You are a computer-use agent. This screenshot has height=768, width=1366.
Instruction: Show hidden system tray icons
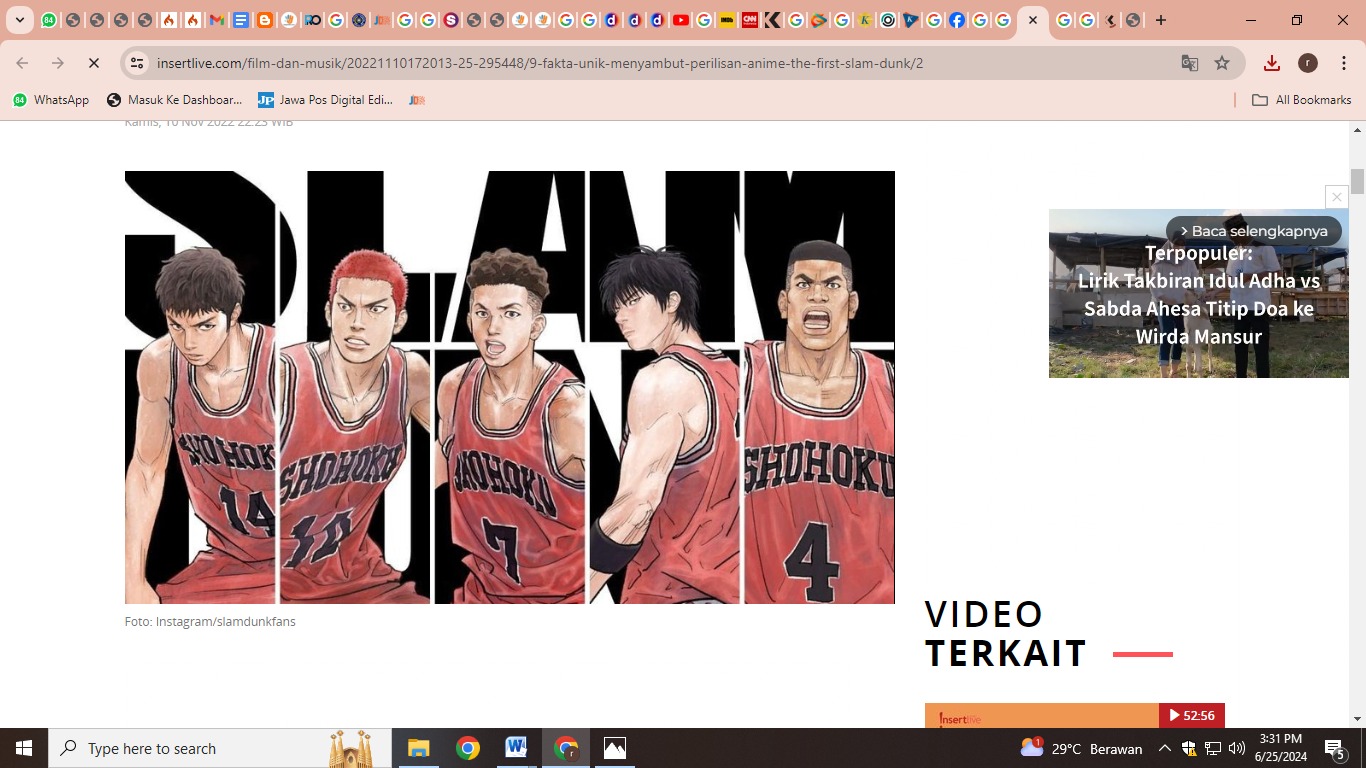click(x=1164, y=748)
